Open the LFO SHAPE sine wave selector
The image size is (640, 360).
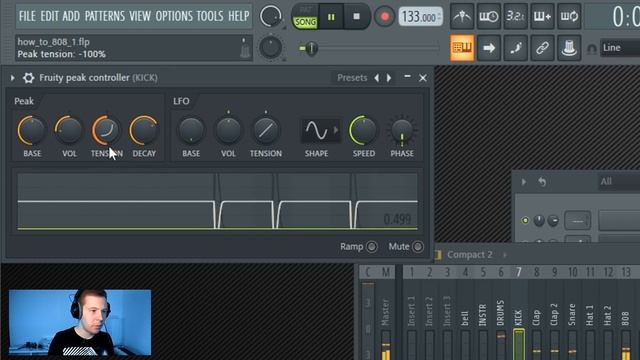click(x=320, y=131)
